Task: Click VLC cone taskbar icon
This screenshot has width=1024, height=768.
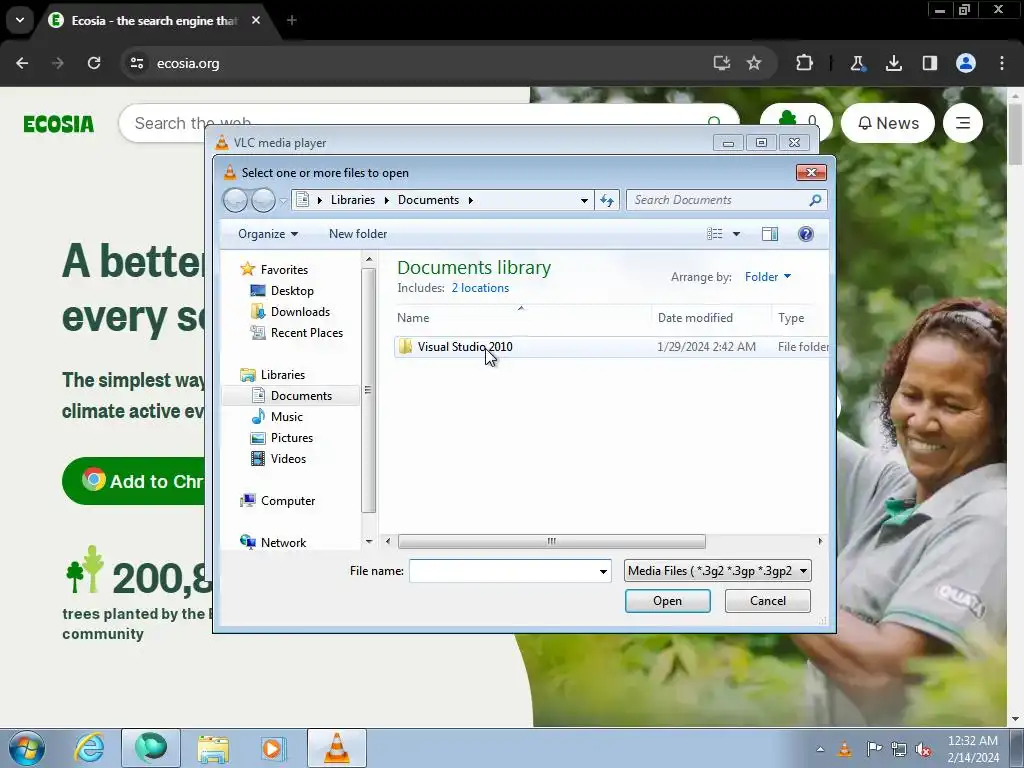Action: (x=337, y=748)
